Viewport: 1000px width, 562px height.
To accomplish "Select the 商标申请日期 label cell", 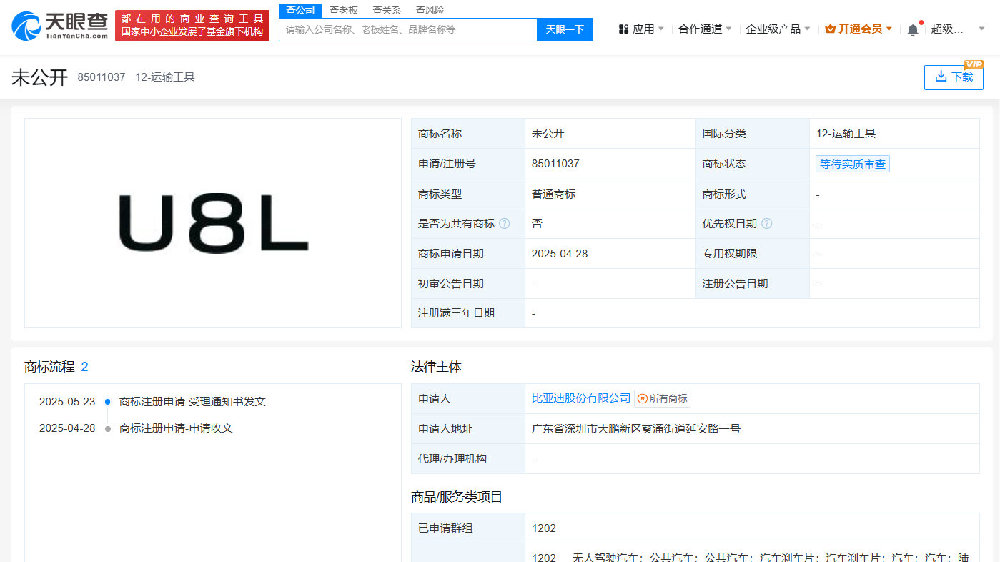I will tap(468, 253).
